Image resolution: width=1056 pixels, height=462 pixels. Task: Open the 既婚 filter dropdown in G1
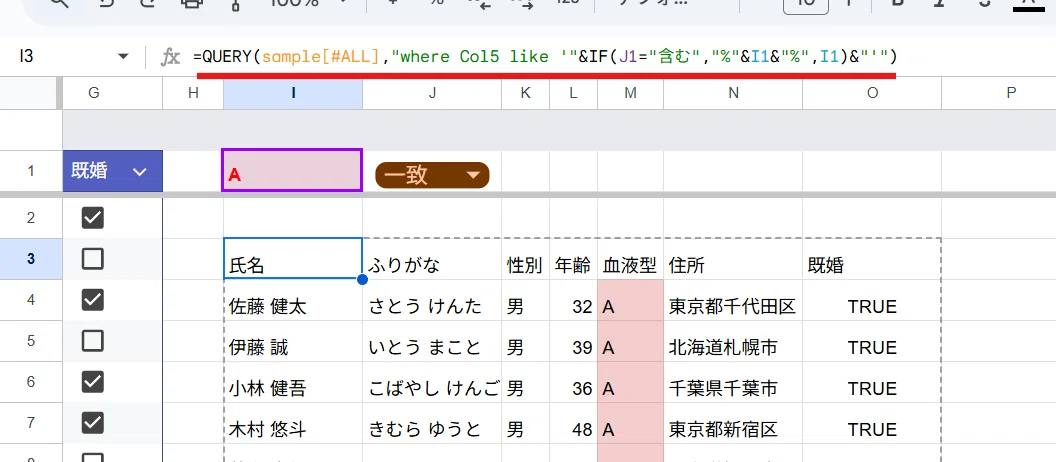click(140, 172)
